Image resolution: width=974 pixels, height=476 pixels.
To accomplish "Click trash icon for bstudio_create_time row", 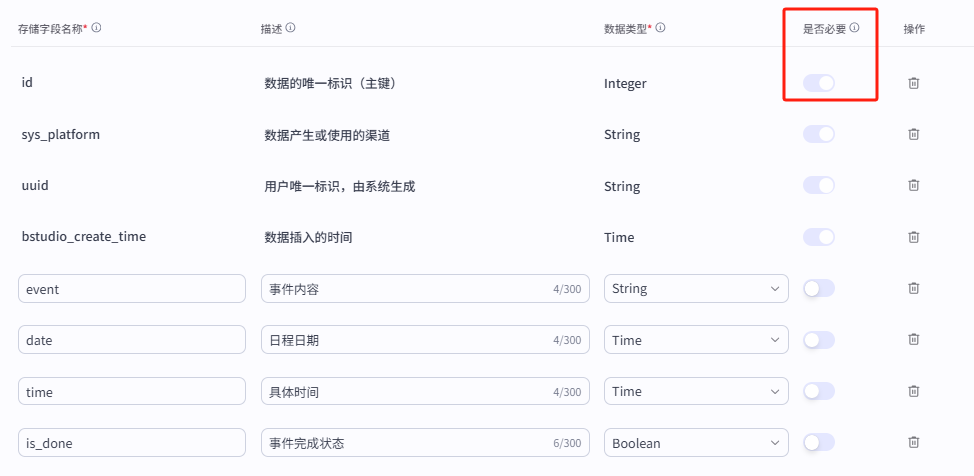I will pyautogui.click(x=913, y=237).
